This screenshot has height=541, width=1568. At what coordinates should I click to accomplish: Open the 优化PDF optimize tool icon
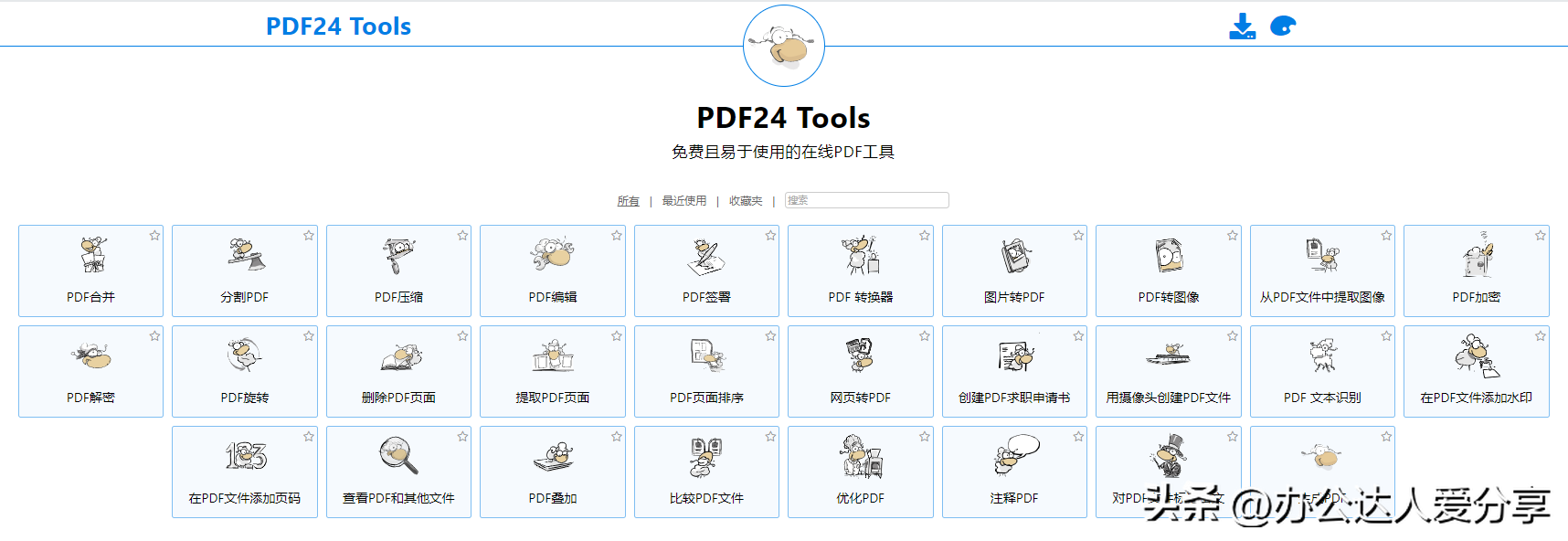861,456
